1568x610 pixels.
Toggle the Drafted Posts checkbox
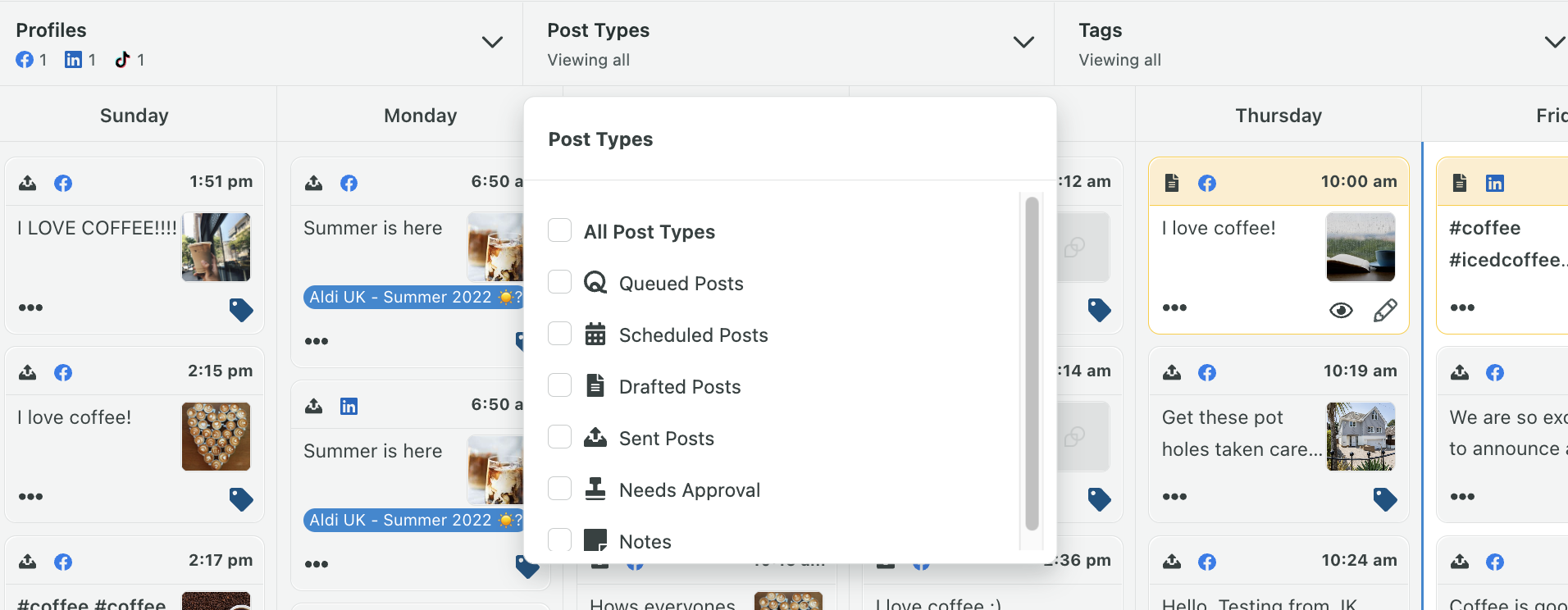[x=559, y=385]
